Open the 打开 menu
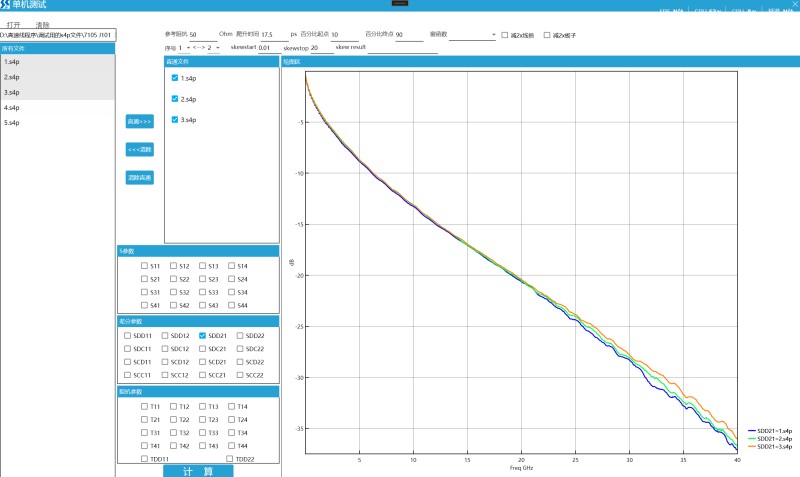This screenshot has height=477, width=800. point(14,24)
